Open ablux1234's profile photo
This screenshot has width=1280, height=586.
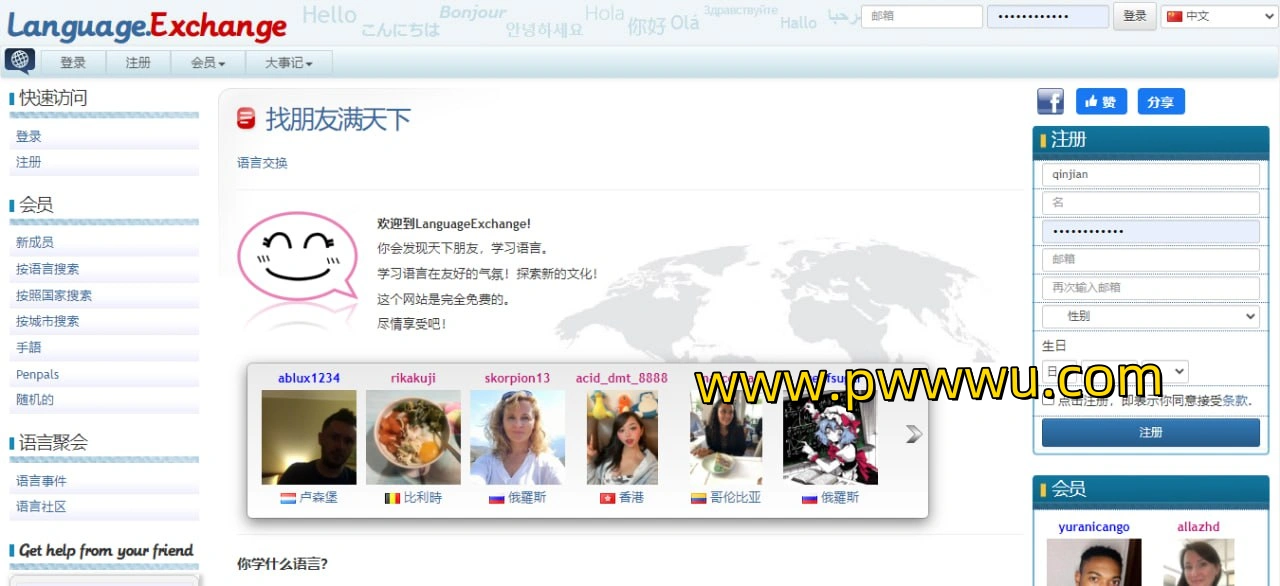click(x=309, y=437)
